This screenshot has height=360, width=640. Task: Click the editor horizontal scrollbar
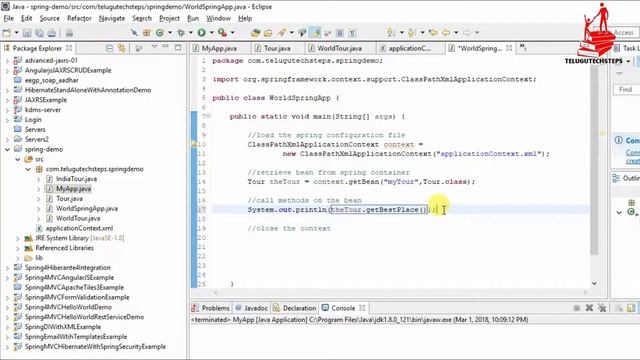pos(400,292)
